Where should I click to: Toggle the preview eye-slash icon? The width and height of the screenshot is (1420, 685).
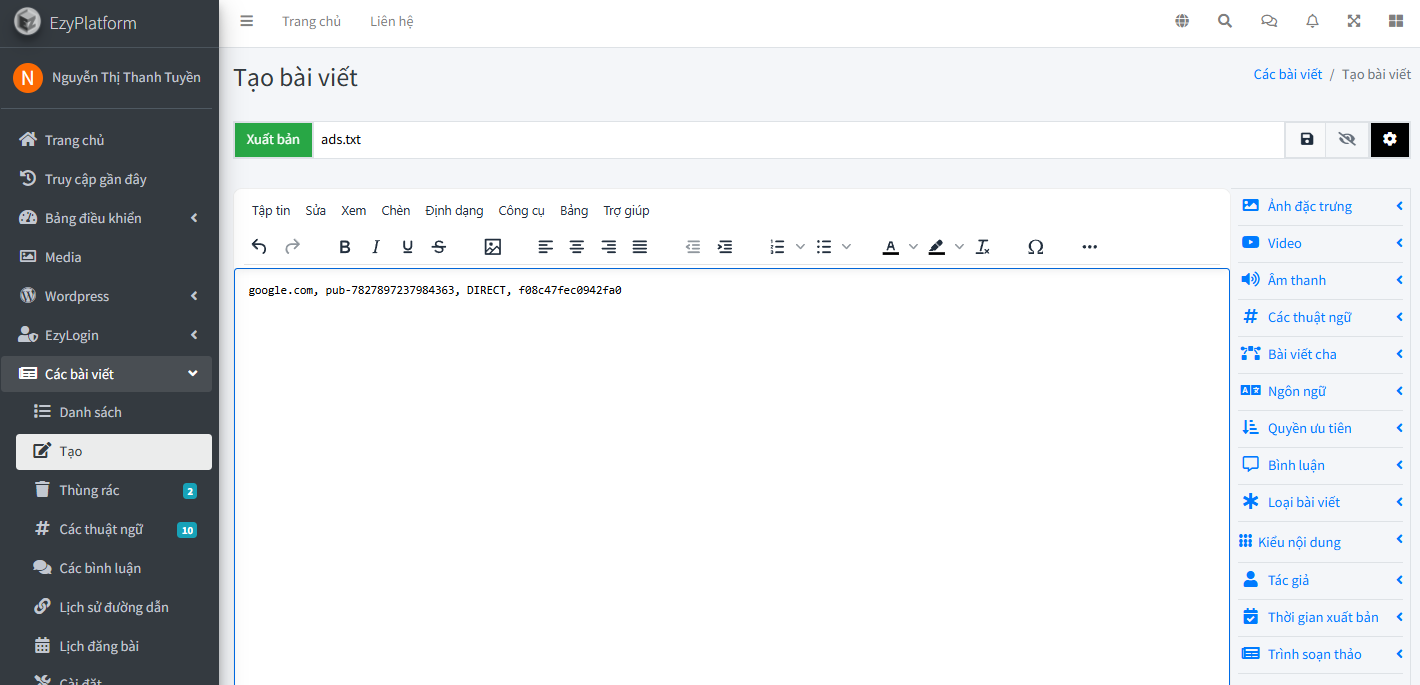click(x=1347, y=140)
